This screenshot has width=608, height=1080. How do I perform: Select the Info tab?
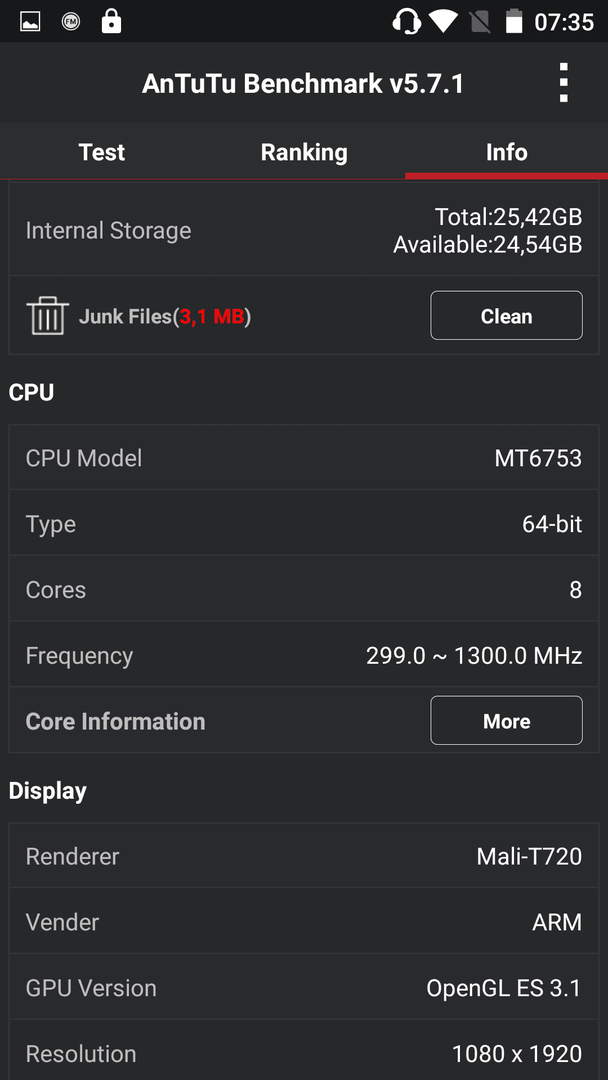click(507, 152)
